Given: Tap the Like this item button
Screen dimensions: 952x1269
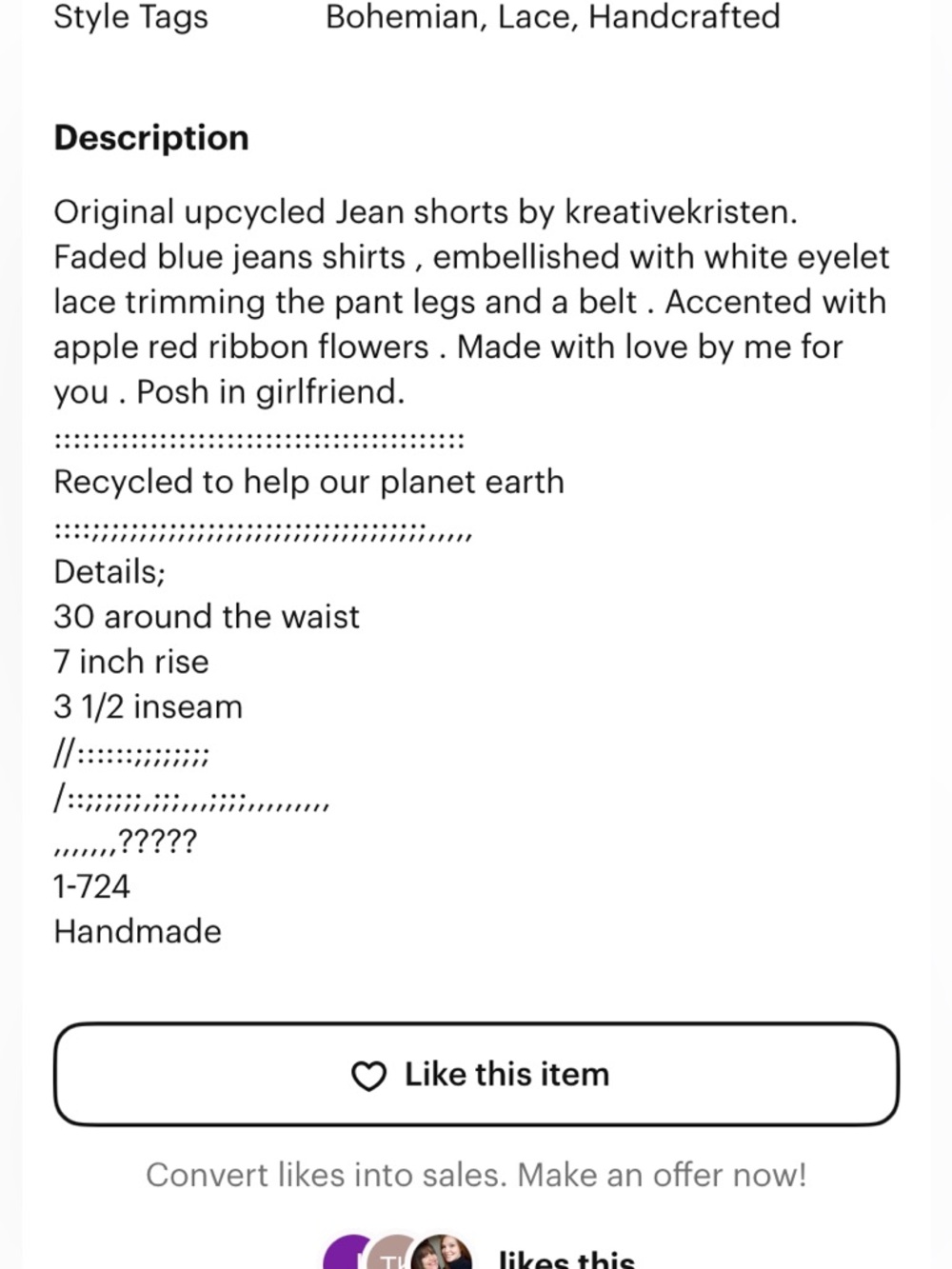Looking at the screenshot, I should (476, 1075).
